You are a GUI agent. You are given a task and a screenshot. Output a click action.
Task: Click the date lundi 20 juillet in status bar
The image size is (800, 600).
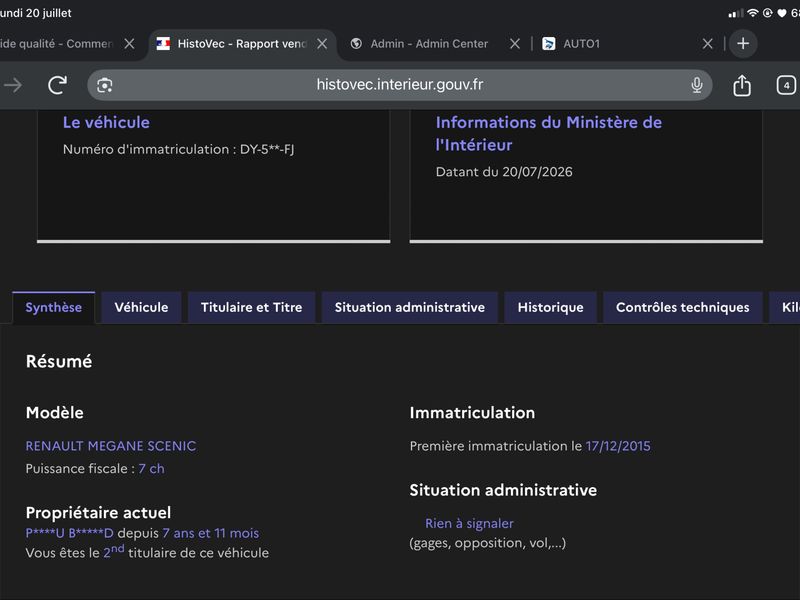36,13
